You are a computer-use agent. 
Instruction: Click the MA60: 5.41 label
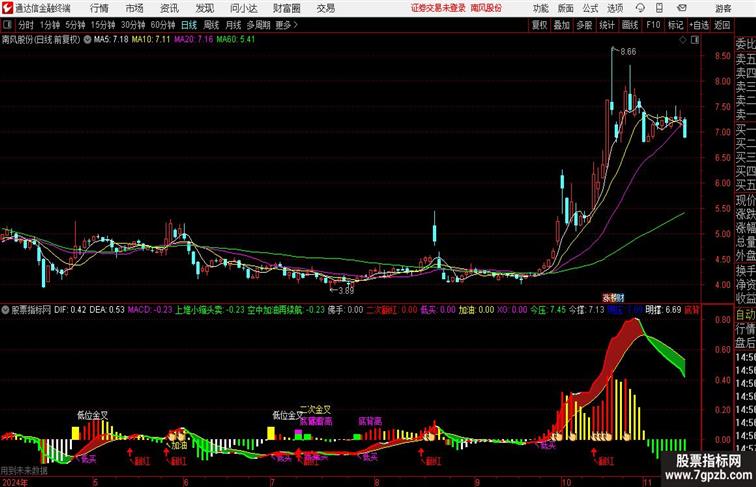click(236, 40)
